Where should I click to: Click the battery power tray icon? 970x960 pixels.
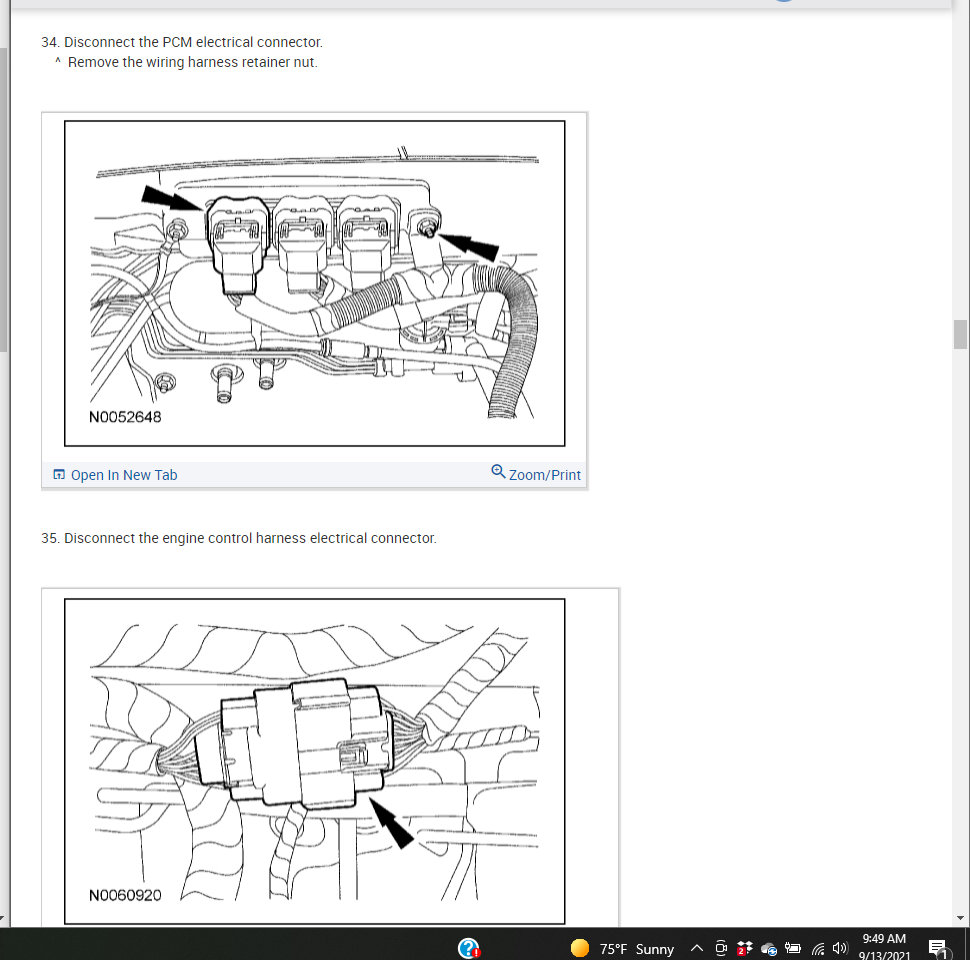[x=793, y=948]
